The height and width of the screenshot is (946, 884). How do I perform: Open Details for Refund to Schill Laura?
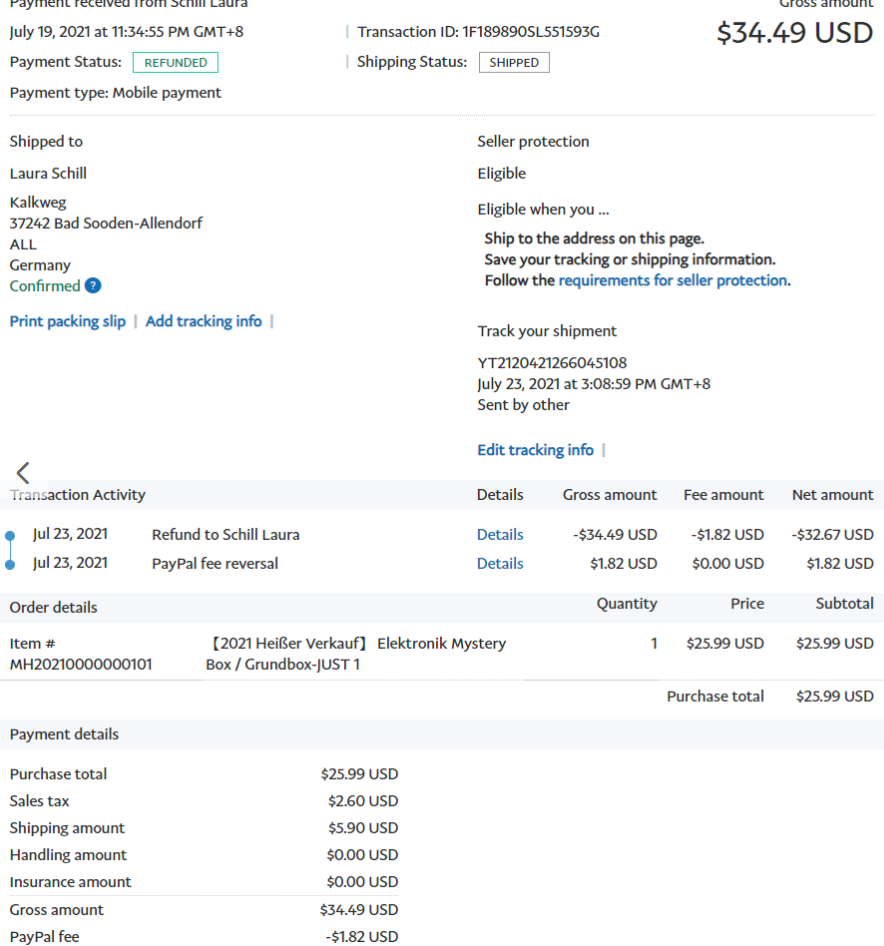[x=500, y=535]
